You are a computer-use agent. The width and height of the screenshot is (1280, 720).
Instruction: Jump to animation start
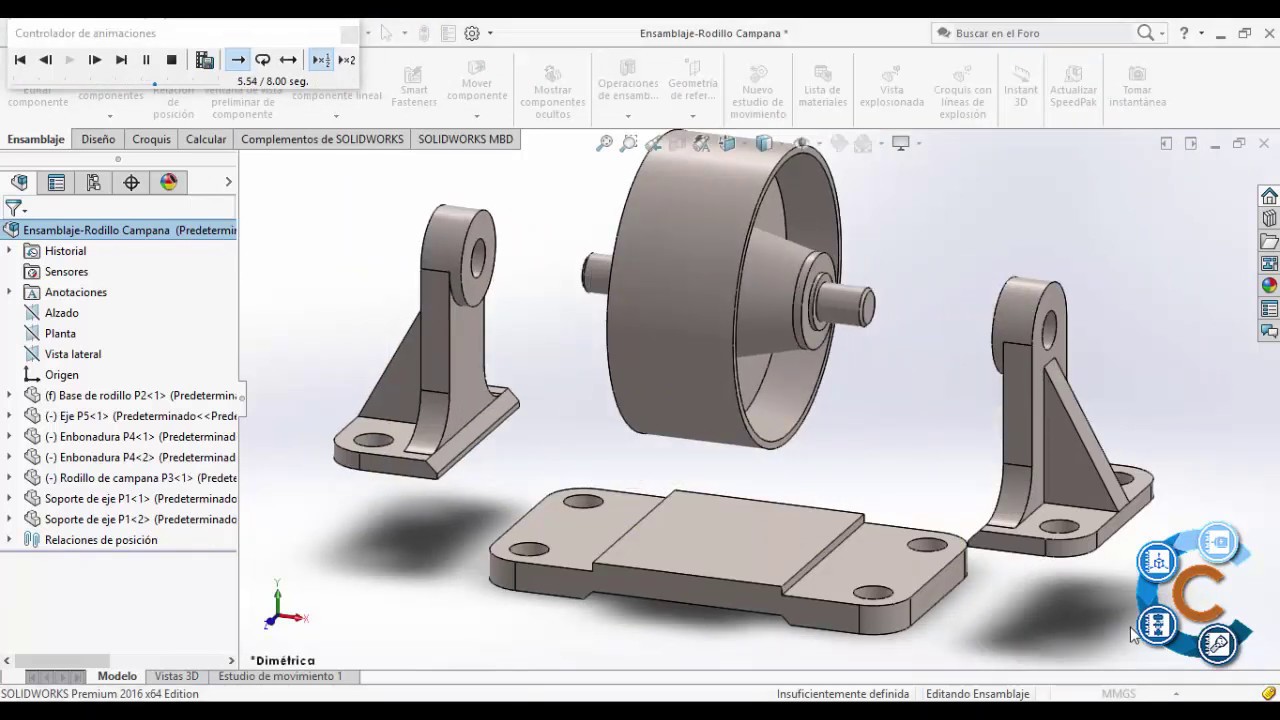click(20, 60)
